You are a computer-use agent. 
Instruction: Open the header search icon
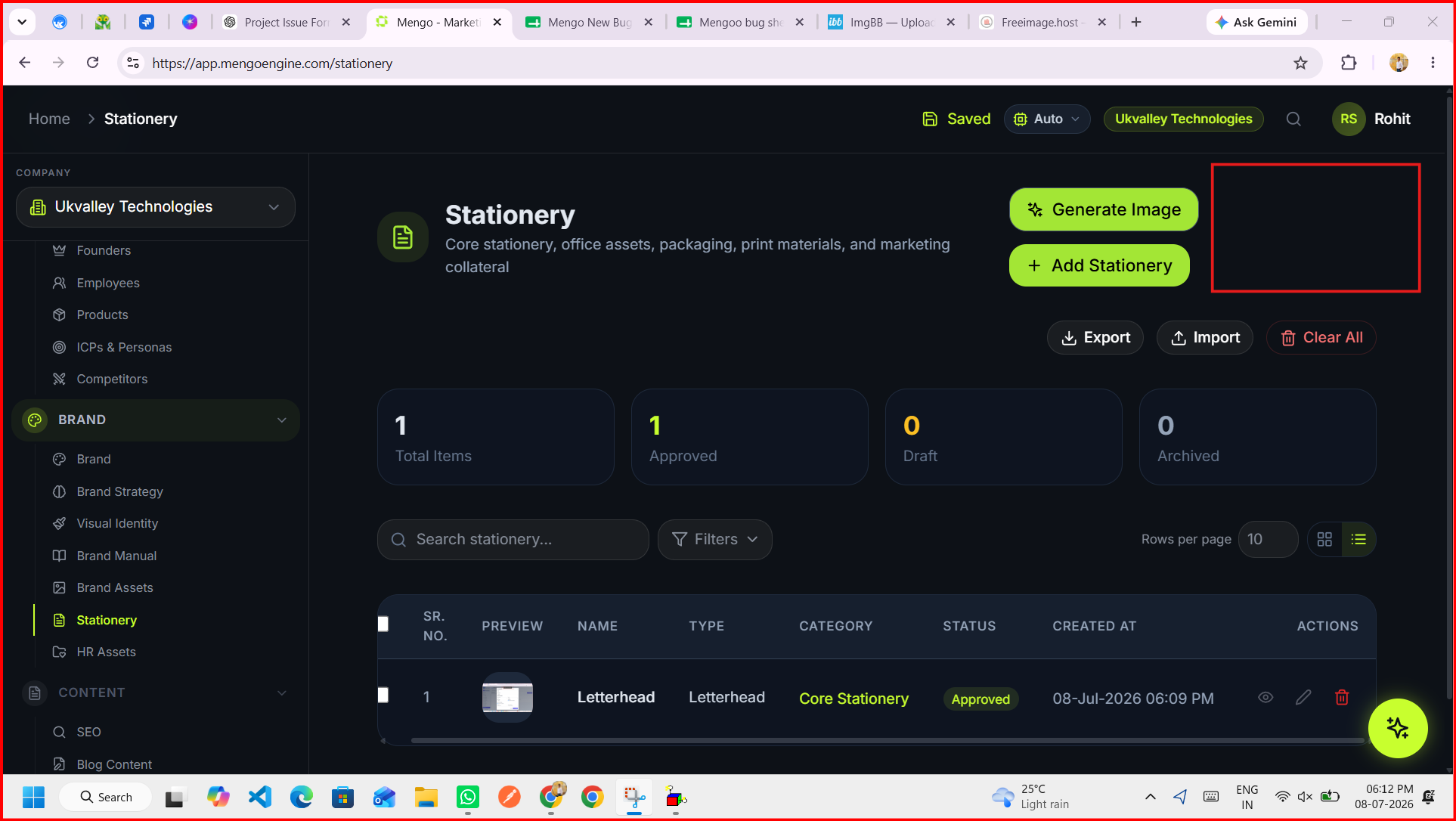click(x=1293, y=119)
